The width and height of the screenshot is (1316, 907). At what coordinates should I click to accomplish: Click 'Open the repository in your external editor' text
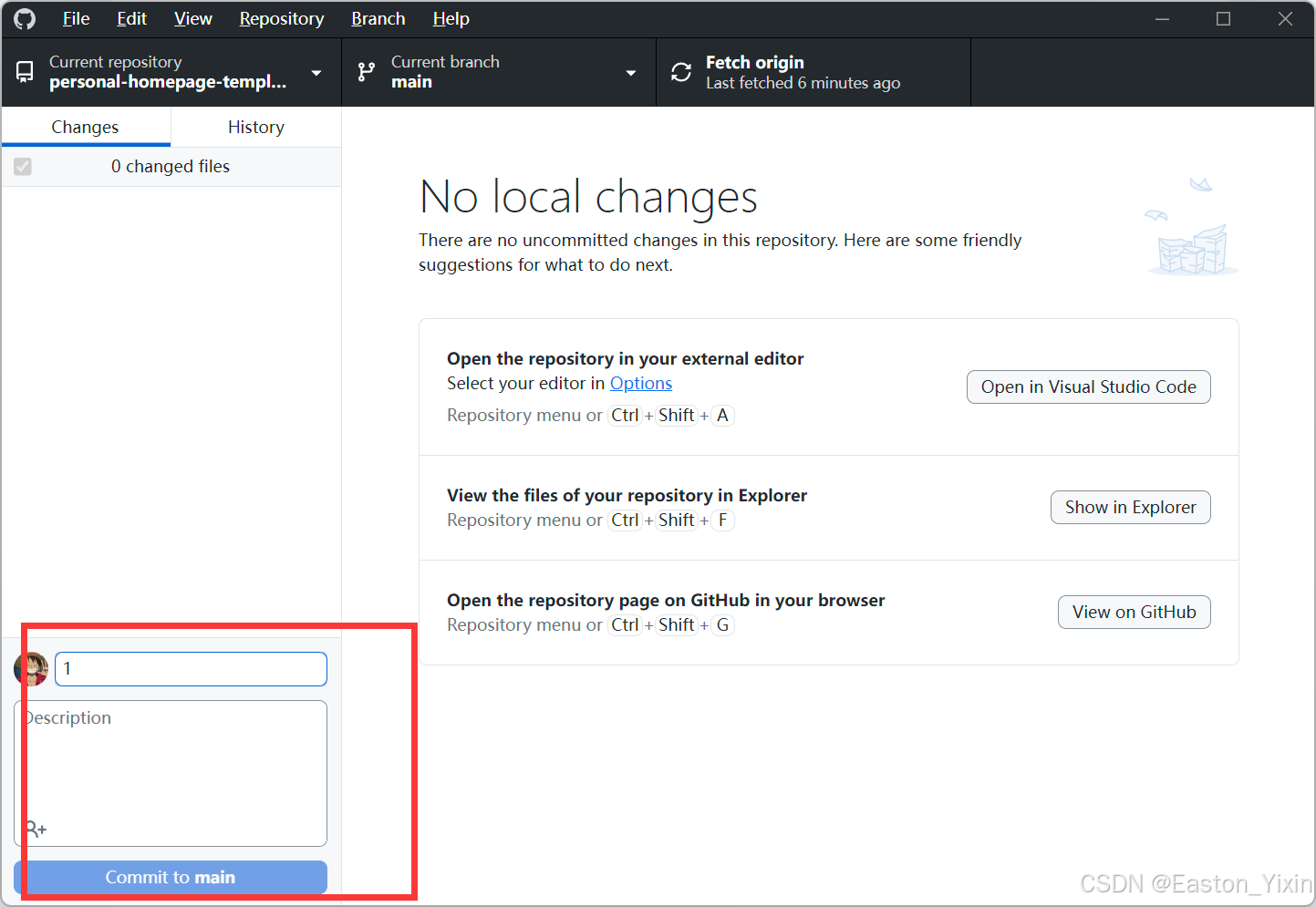pyautogui.click(x=626, y=358)
